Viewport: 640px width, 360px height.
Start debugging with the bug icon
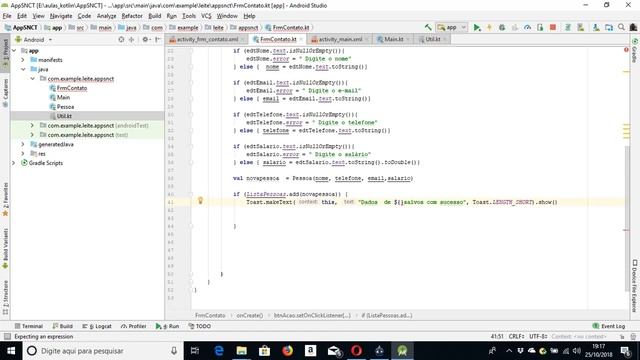[502, 27]
